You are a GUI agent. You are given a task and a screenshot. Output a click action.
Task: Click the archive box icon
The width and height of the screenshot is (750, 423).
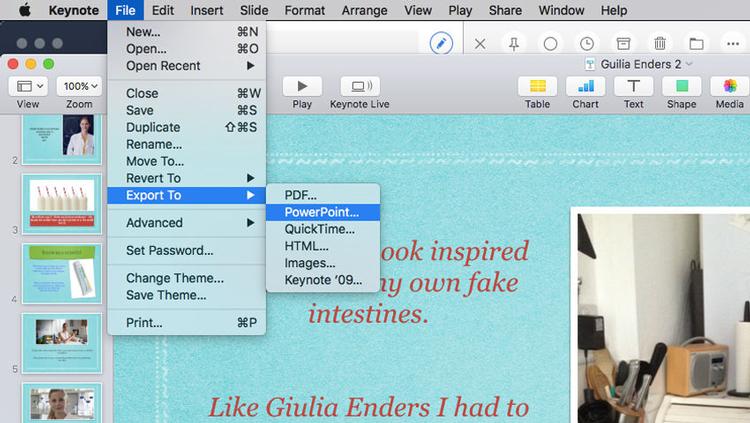tap(623, 44)
